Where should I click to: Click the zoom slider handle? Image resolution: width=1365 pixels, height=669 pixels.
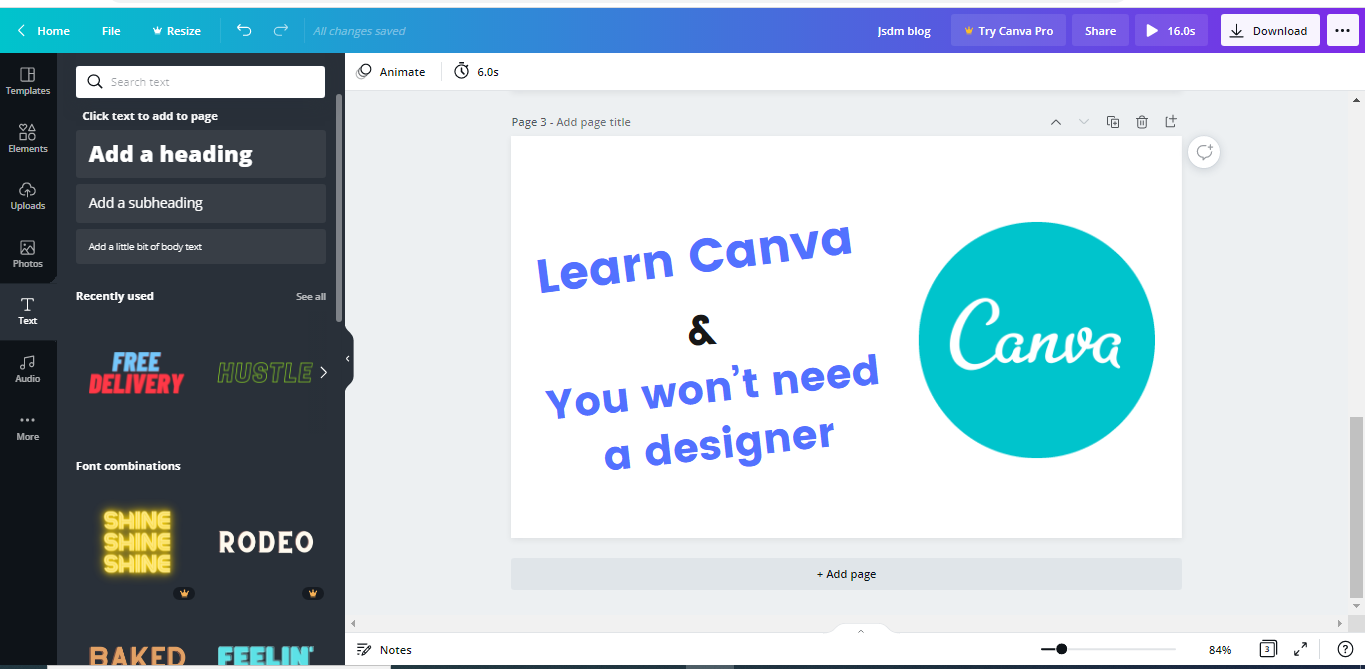coord(1061,649)
